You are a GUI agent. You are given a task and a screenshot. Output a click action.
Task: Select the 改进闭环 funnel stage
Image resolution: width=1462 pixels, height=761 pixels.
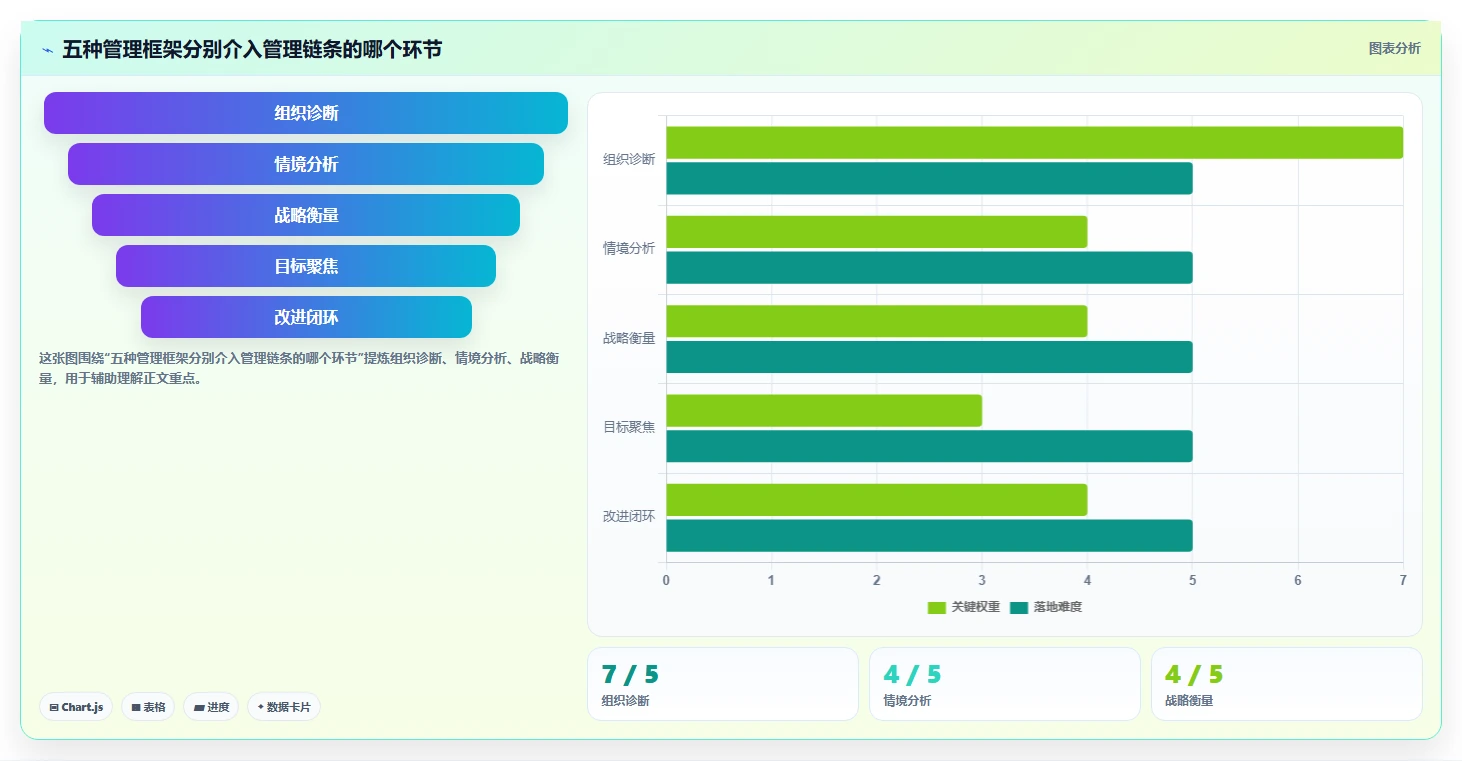pos(306,317)
